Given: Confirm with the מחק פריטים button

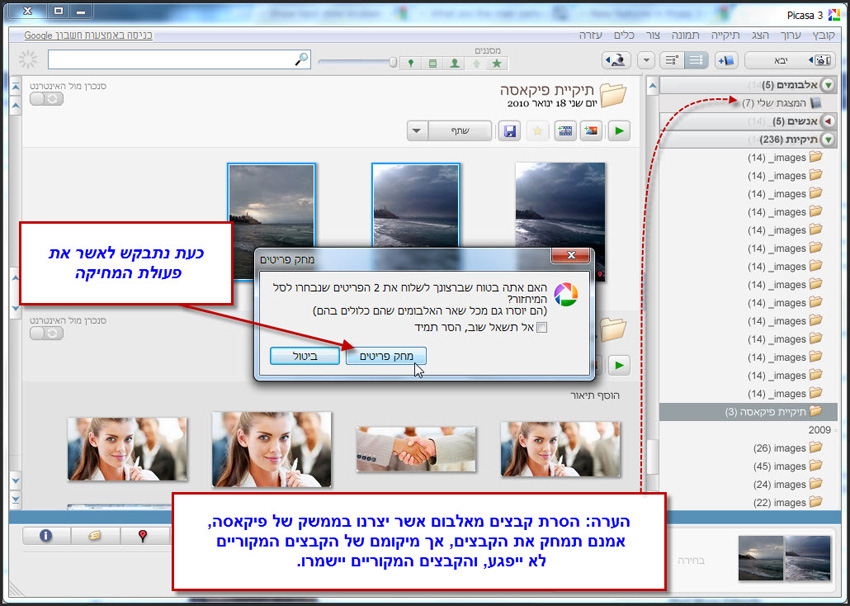Looking at the screenshot, I should tap(386, 356).
